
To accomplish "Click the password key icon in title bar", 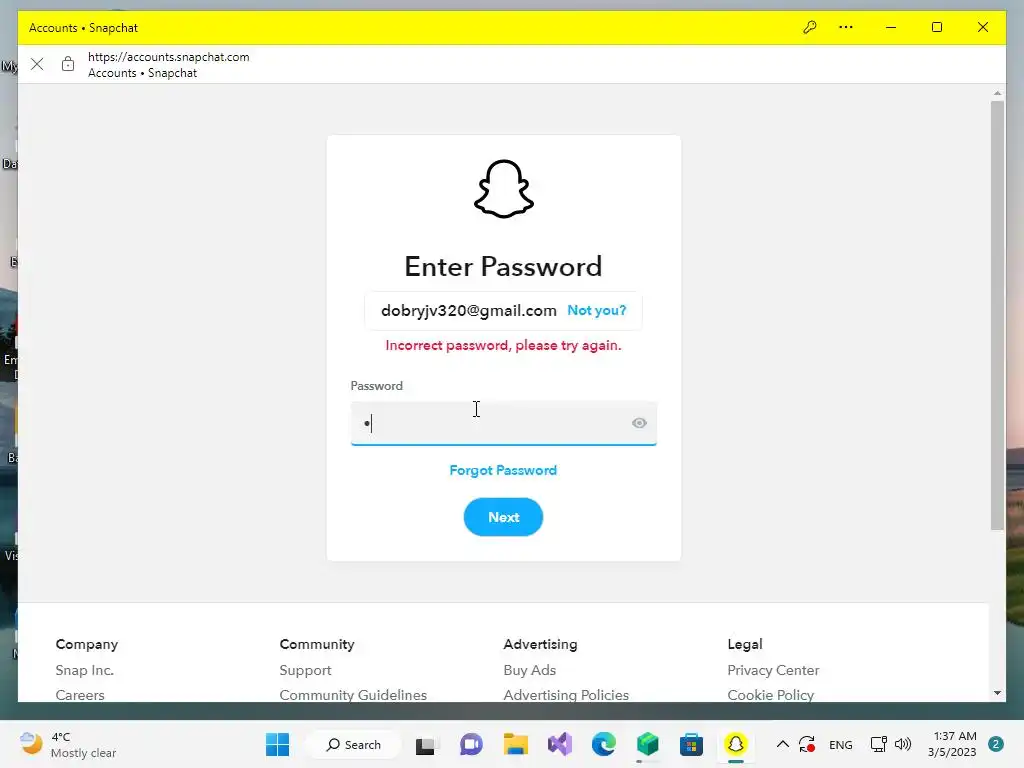I will [810, 27].
